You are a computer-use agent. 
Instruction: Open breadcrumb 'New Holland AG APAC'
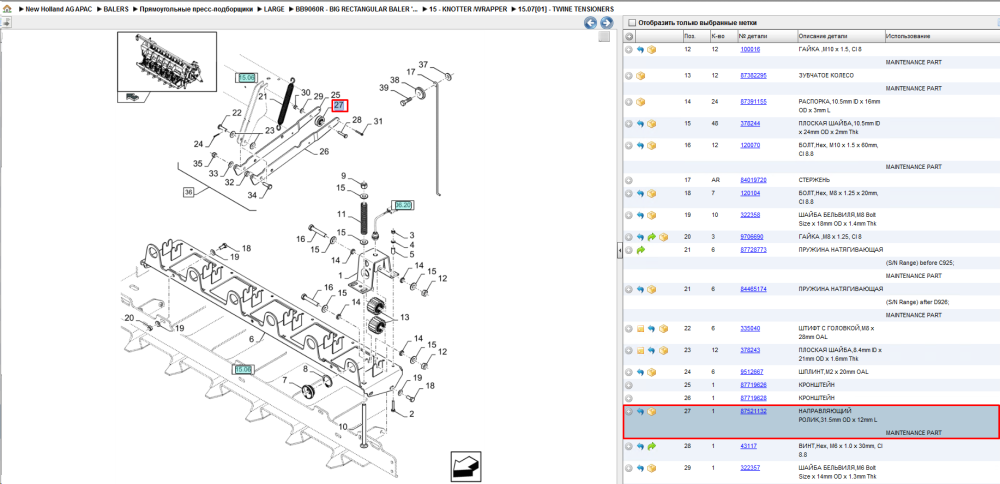[61, 10]
